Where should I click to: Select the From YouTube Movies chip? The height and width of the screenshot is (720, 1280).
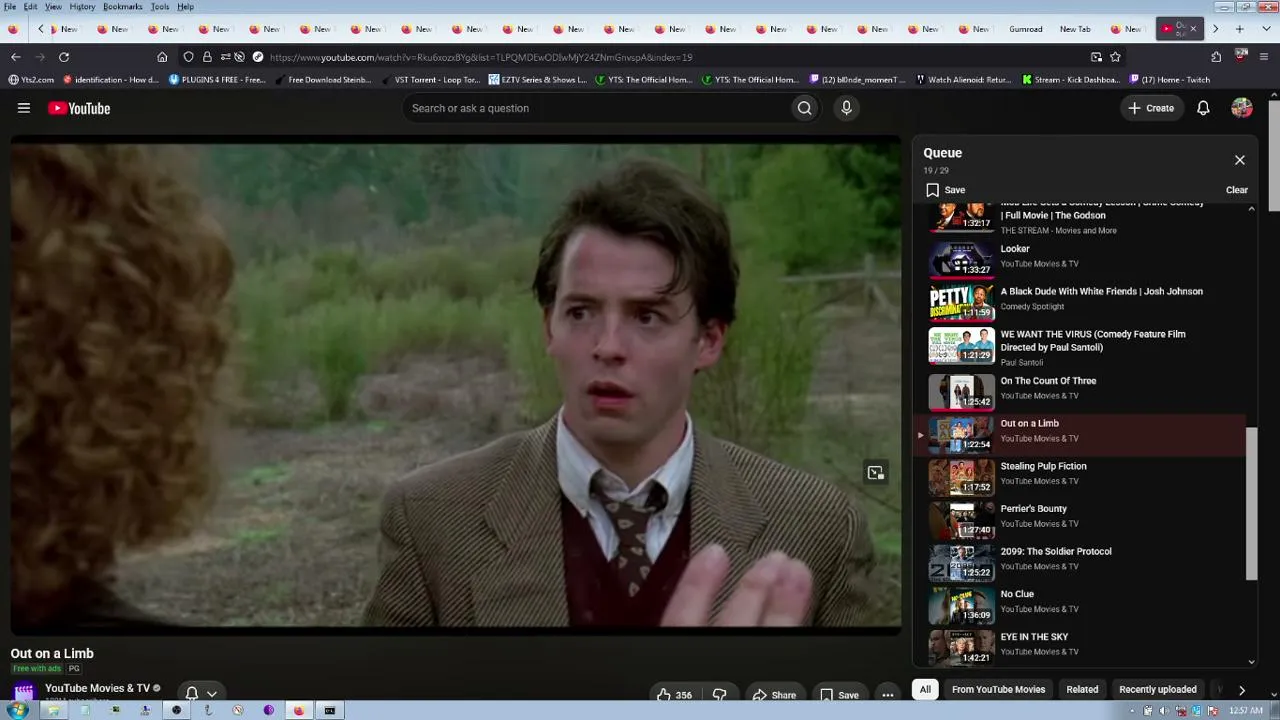pyautogui.click(x=998, y=689)
